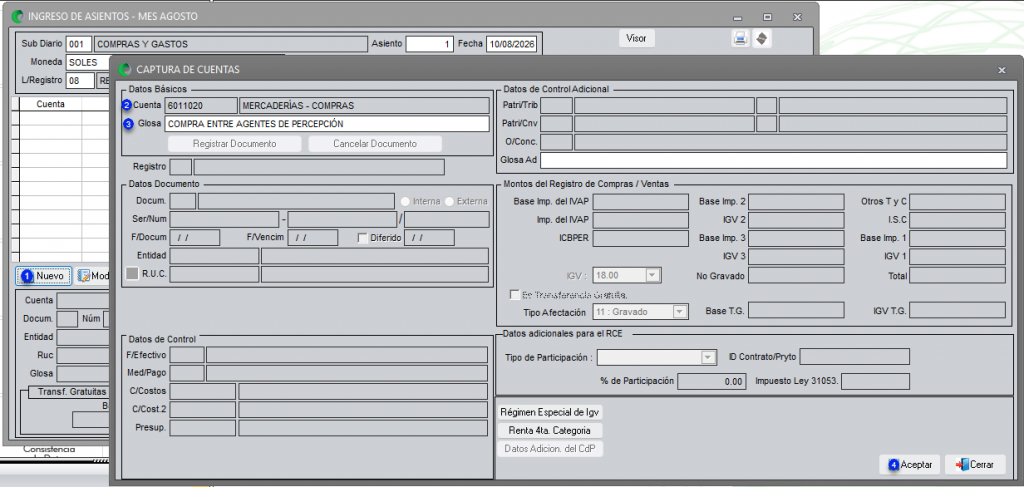Click the Cuenta field containing 6011020
Image resolution: width=1024 pixels, height=487 pixels.
pyautogui.click(x=201, y=106)
